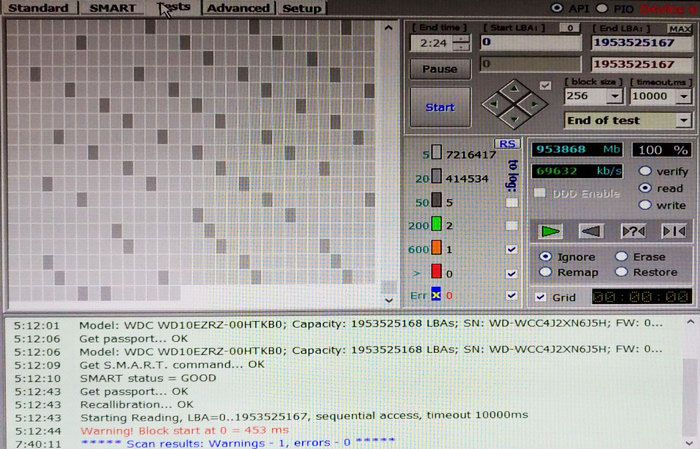700x449 pixels.
Task: Click the MAX button above End LBA
Action: coord(681,27)
